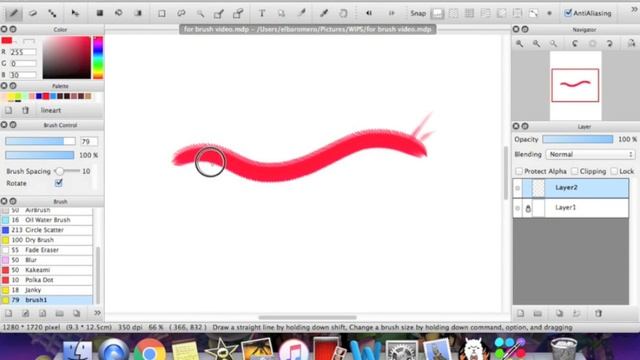Hide Layer1 with its visibility dot
This screenshot has width=640, height=360.
pos(518,208)
